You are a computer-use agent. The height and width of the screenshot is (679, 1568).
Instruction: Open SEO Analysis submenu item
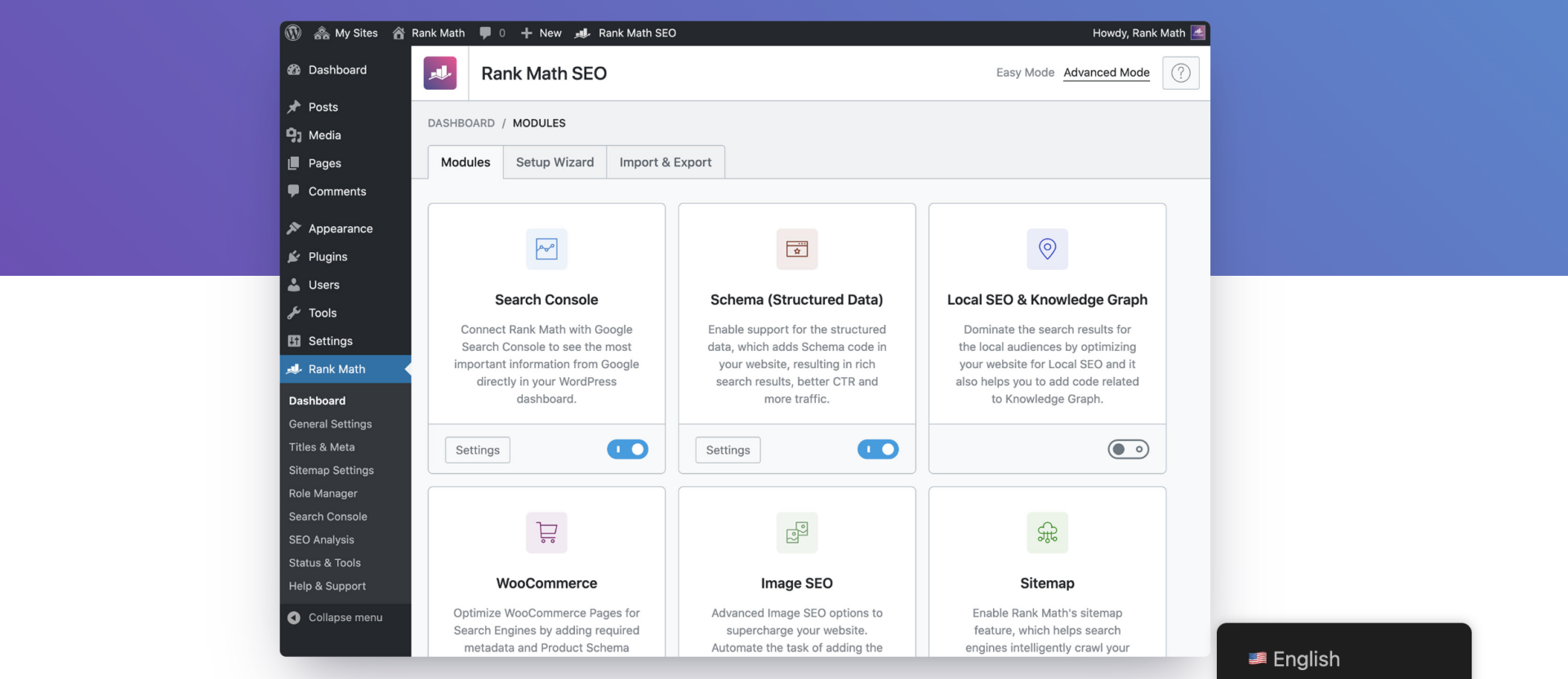click(x=321, y=540)
